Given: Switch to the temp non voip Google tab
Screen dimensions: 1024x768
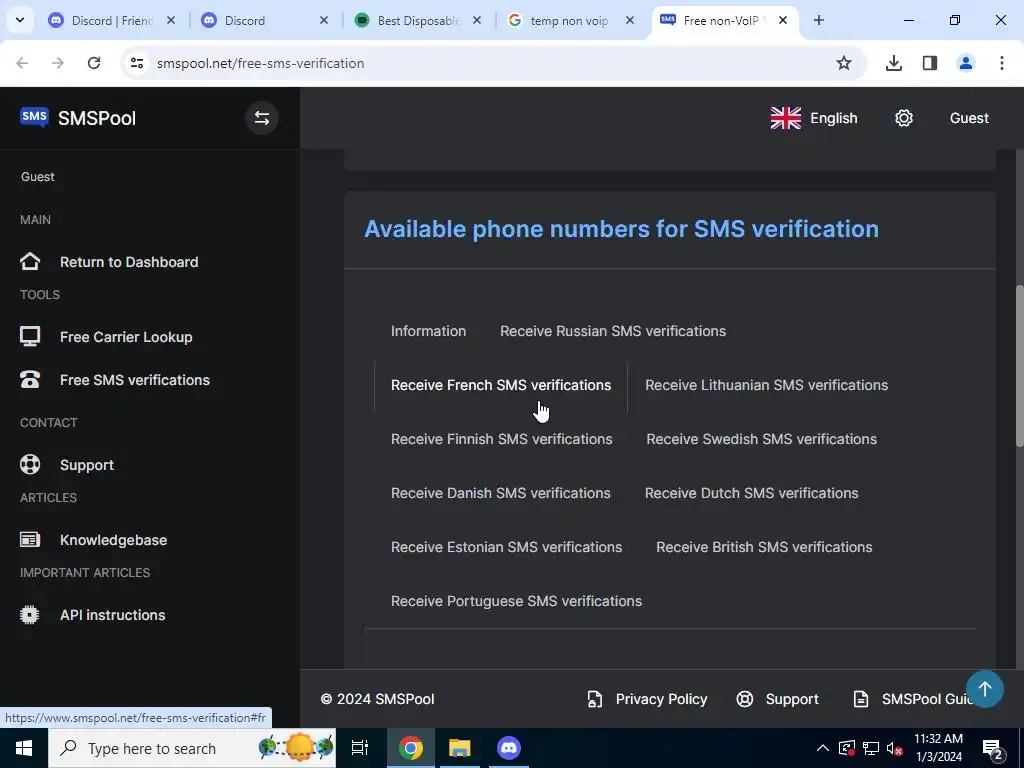Looking at the screenshot, I should [x=569, y=20].
